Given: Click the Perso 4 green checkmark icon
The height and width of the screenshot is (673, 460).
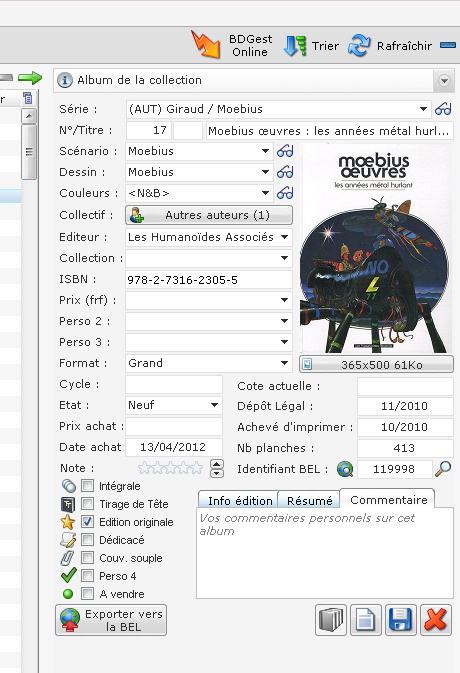Looking at the screenshot, I should (x=69, y=575).
